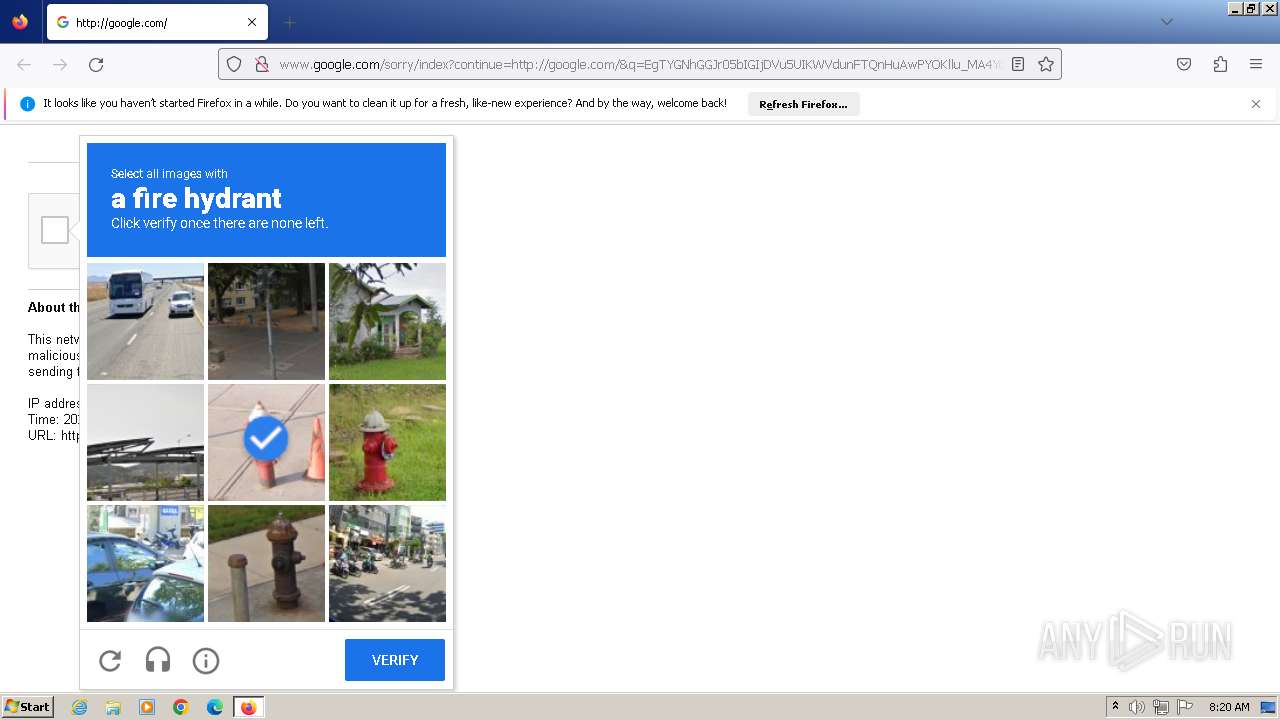Switch to the audio challenge headphones icon
The image size is (1280, 720).
158,660
